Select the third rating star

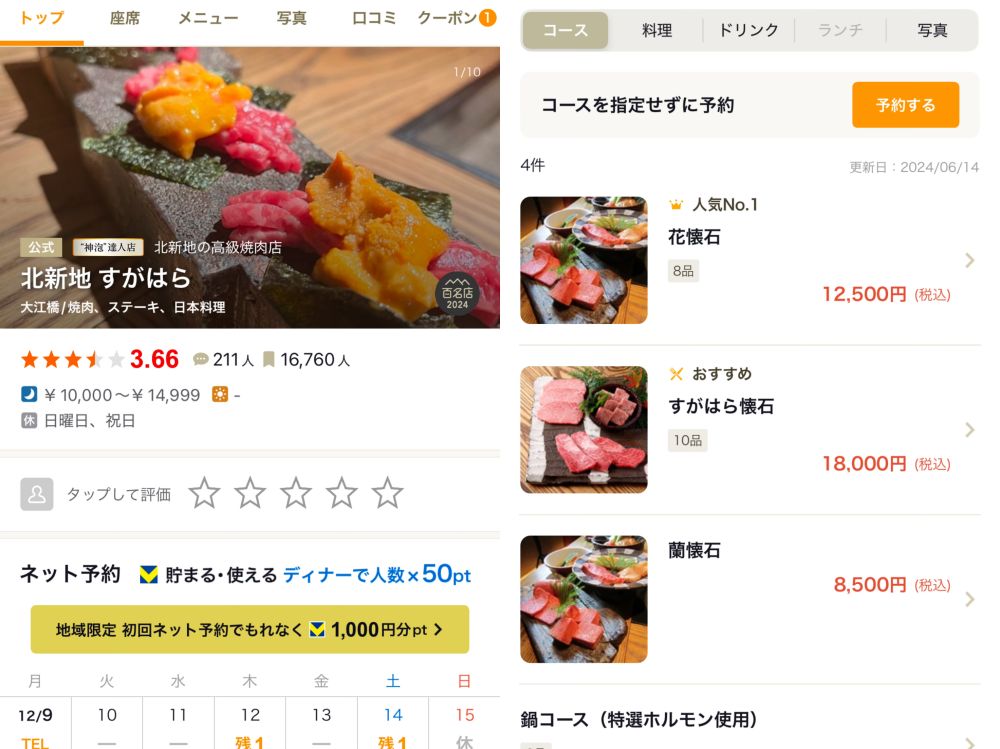coord(296,493)
